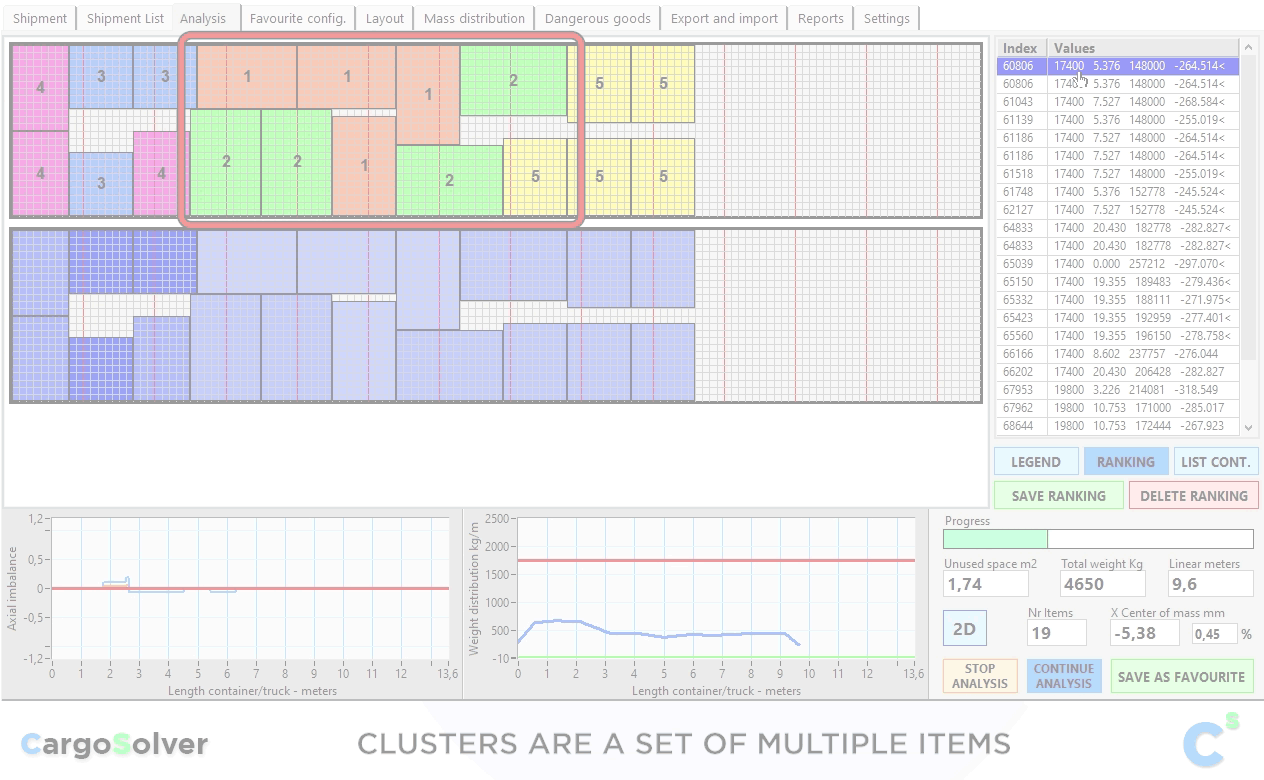Save configuration as favourite
1264x780 pixels.
1181,677
